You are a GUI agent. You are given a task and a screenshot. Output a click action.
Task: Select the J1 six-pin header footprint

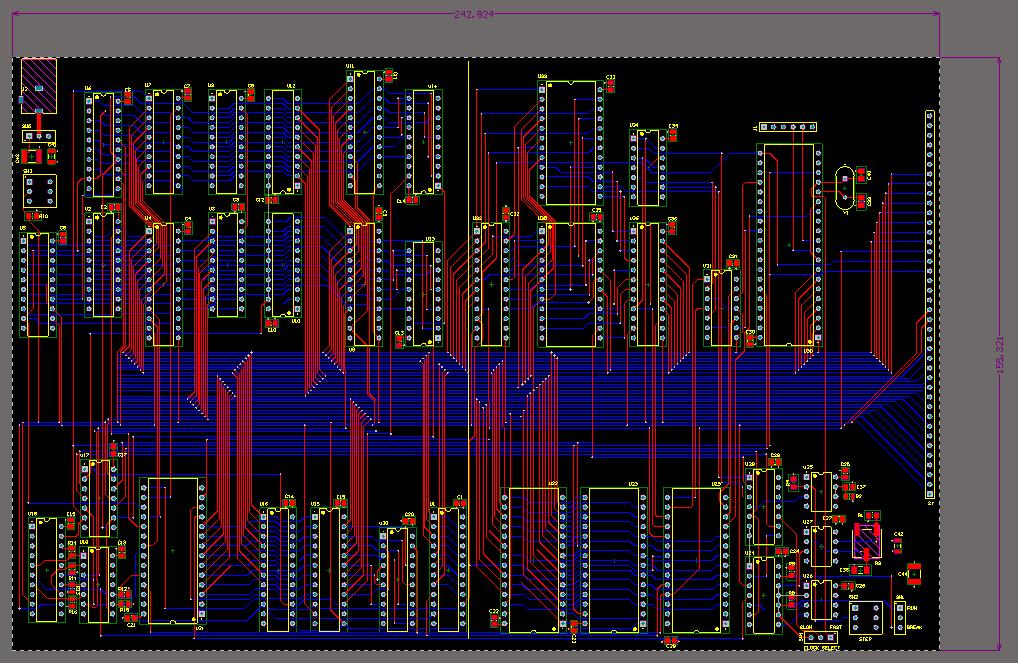(x=788, y=127)
